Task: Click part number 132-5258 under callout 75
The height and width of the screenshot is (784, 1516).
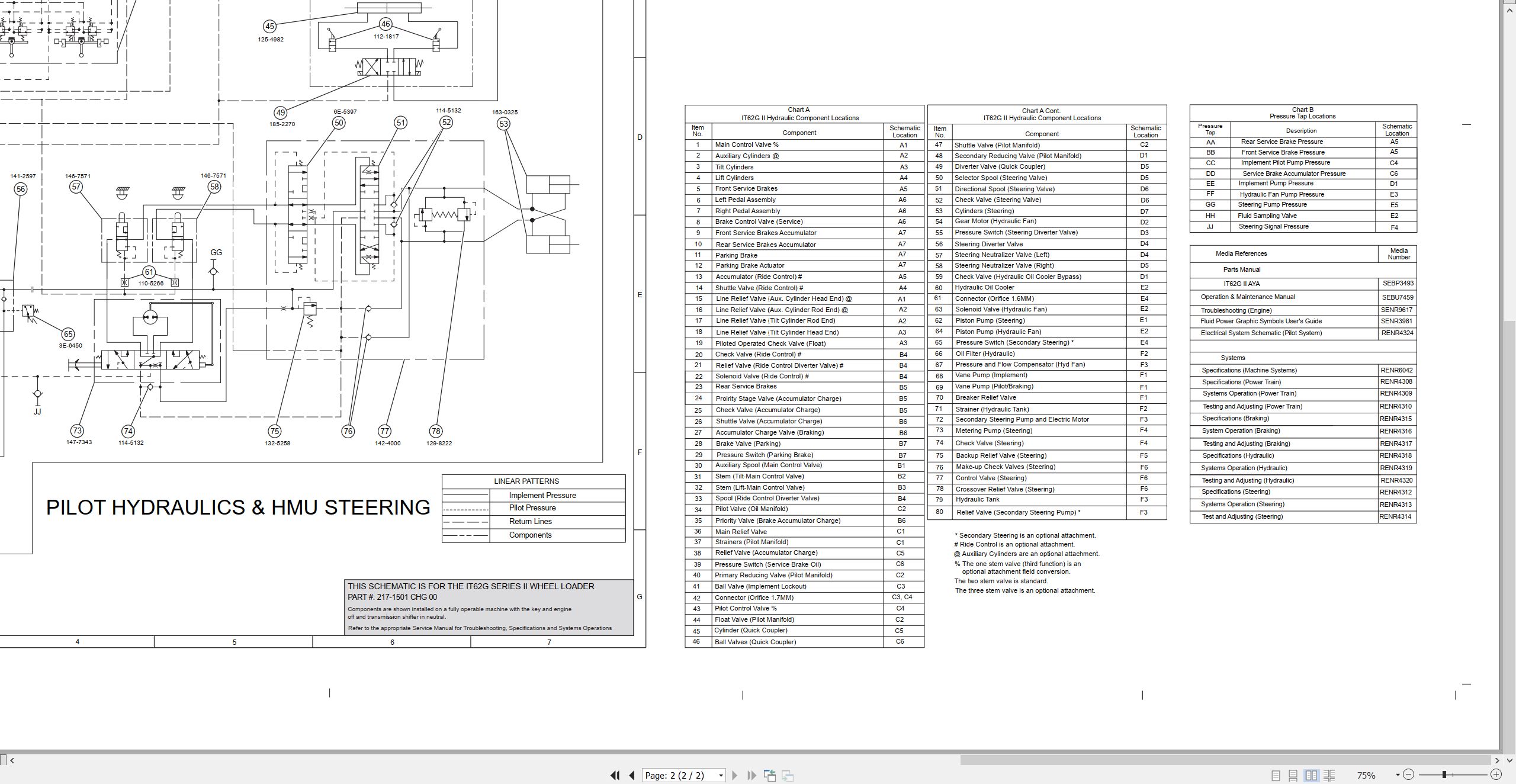Action: [x=277, y=444]
